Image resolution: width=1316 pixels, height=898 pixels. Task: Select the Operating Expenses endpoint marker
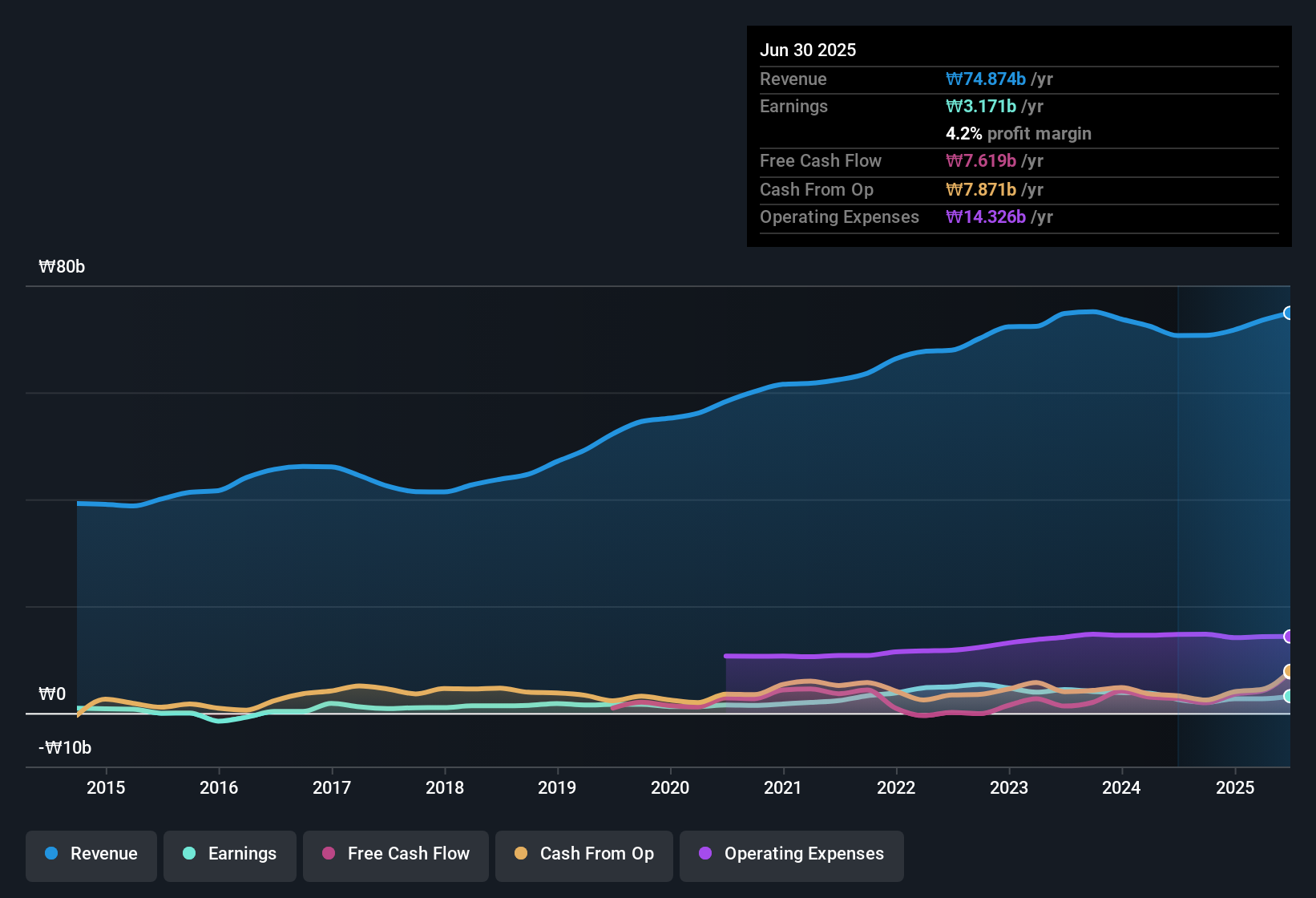[1289, 637]
